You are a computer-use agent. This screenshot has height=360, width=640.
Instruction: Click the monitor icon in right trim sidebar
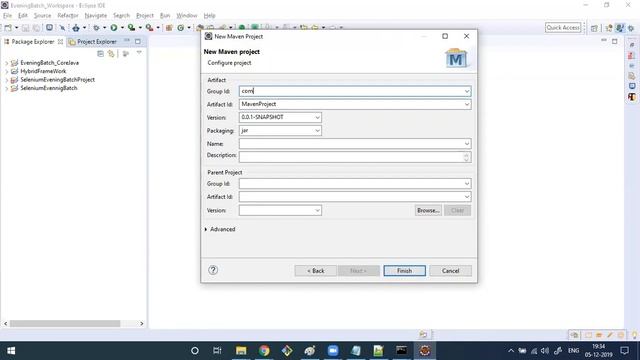pyautogui.click(x=632, y=86)
